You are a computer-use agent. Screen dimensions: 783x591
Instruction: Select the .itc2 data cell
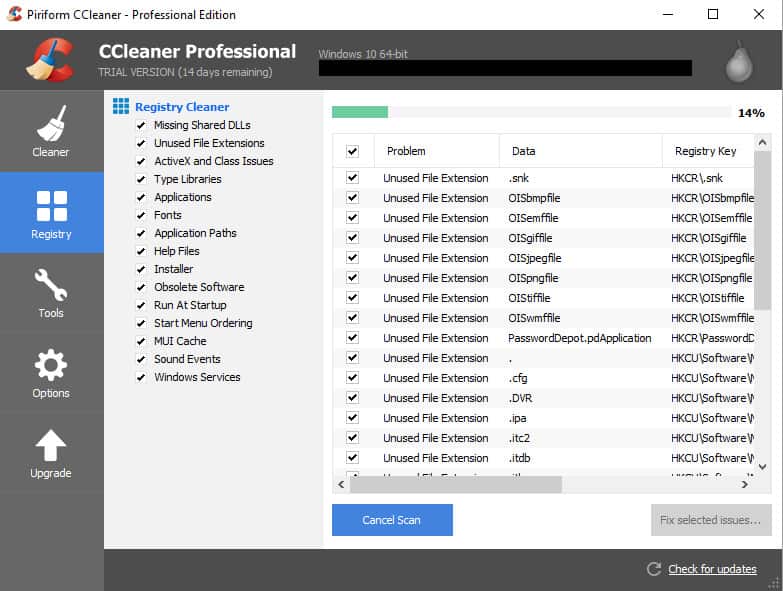coord(519,438)
